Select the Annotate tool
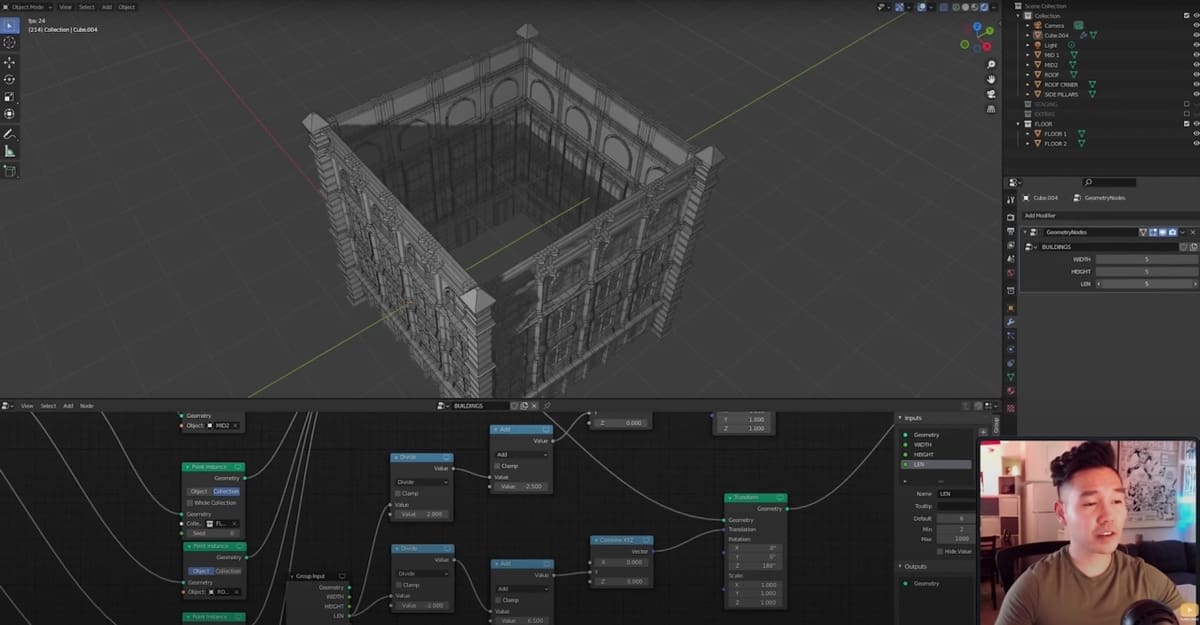Image resolution: width=1200 pixels, height=625 pixels. pyautogui.click(x=9, y=133)
